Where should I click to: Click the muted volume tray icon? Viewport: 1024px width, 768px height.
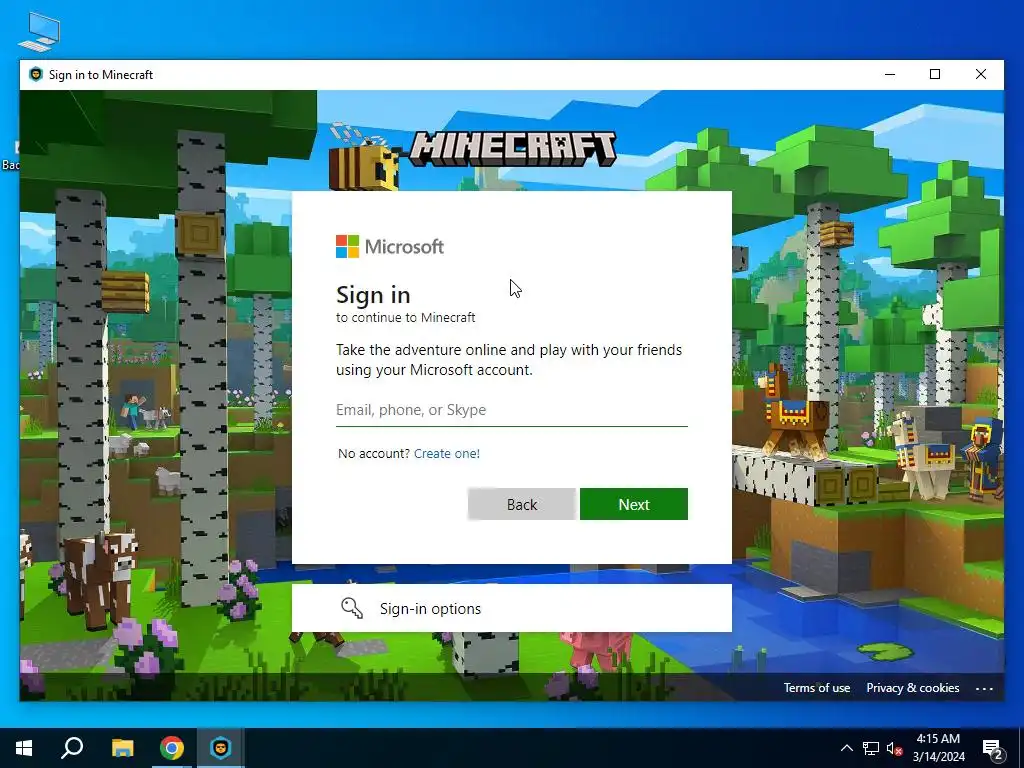point(894,748)
